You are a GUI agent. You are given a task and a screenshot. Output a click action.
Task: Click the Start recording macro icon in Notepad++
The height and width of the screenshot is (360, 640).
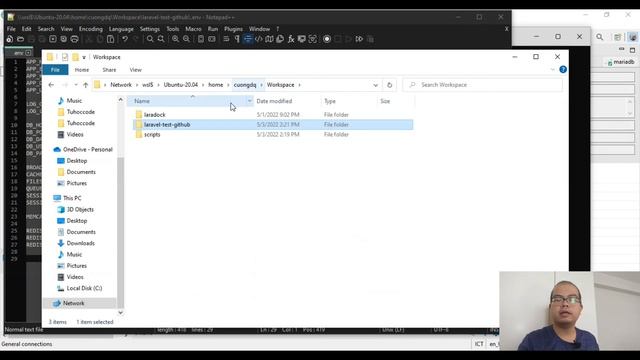pos(327,39)
